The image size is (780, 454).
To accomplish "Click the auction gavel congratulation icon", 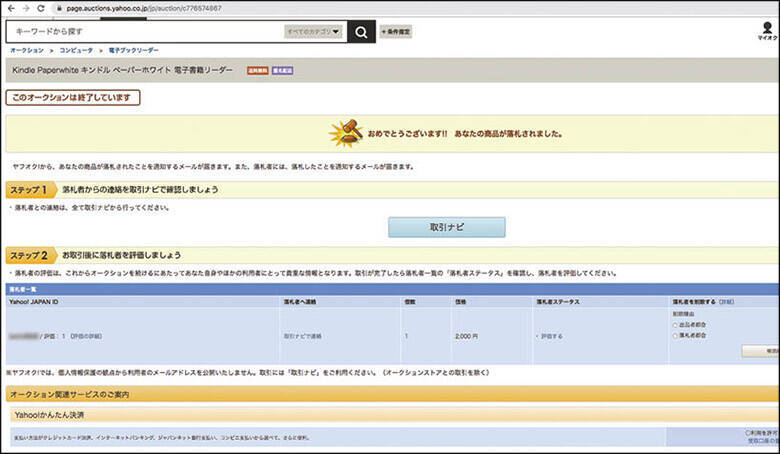I will (x=345, y=133).
